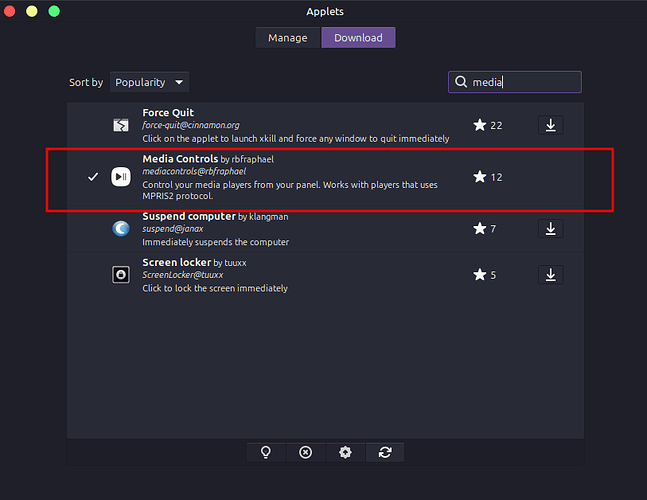
Task: Select the Media Controls applet row
Action: (300, 177)
